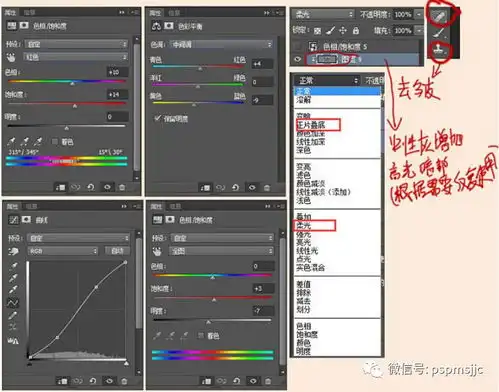Toggle Colorize checkbox in bottom-right Hue/Saturation panel

click(200, 336)
